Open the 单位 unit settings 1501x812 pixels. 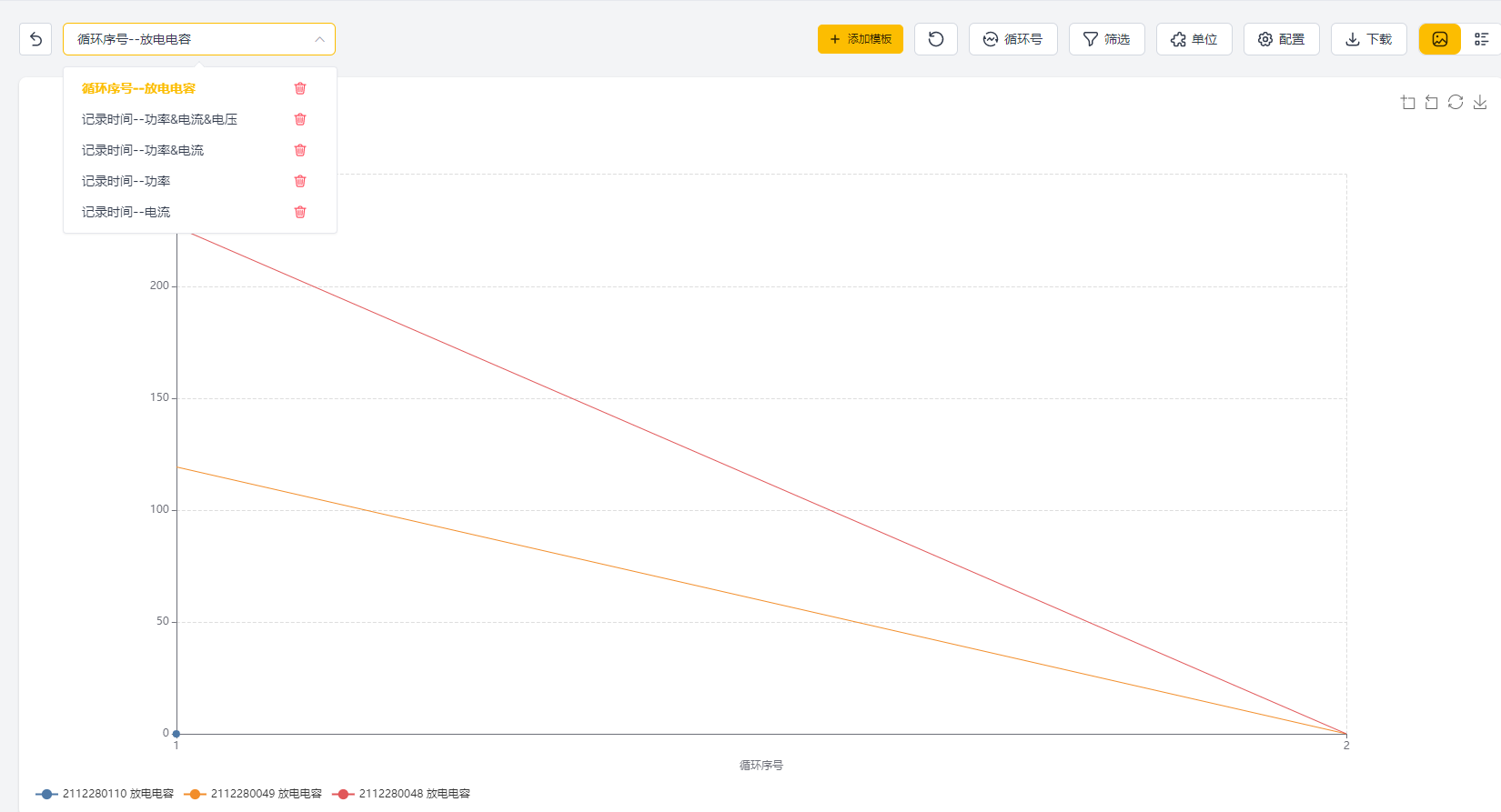[1194, 39]
